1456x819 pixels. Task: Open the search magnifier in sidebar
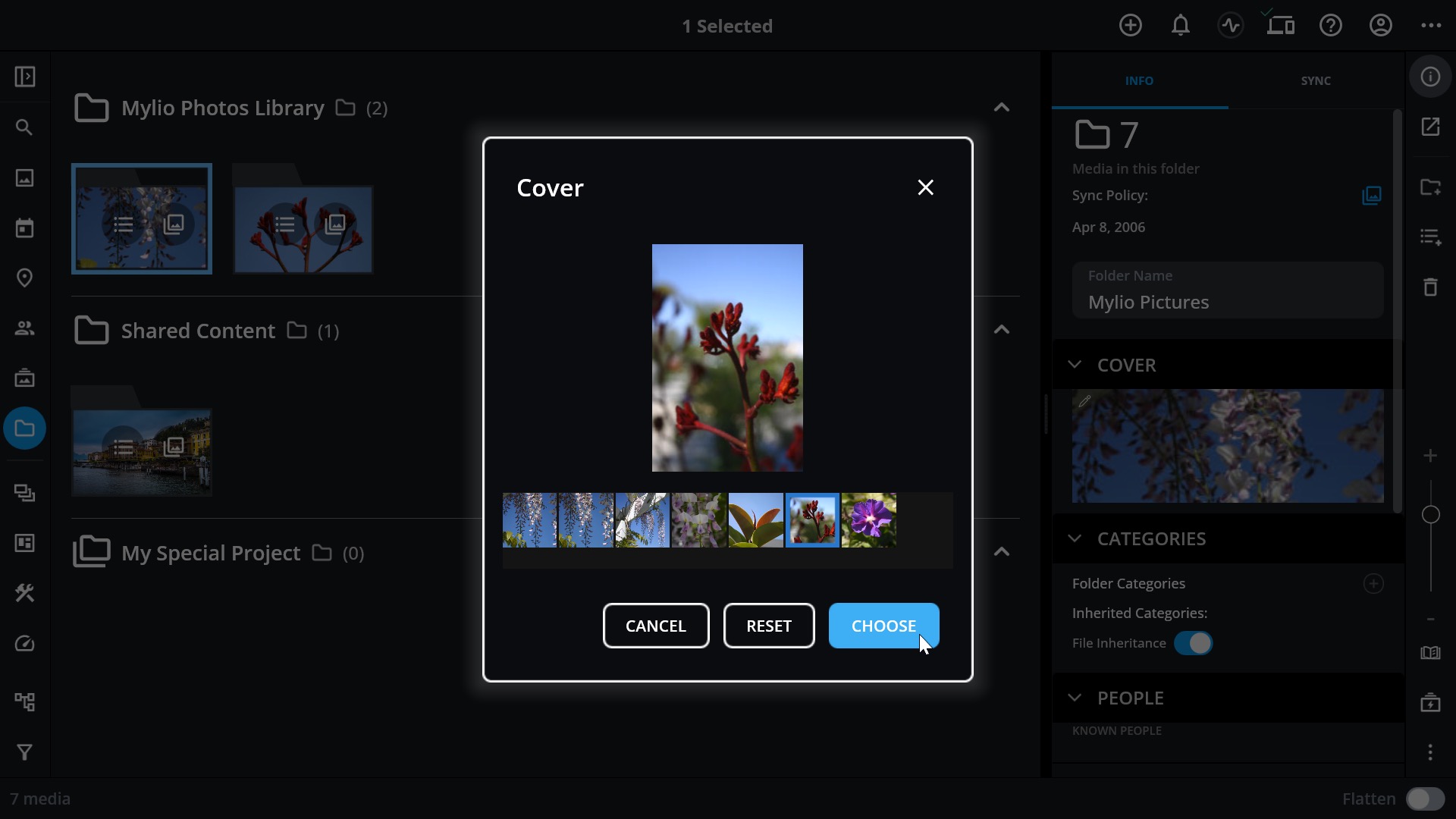[x=25, y=127]
